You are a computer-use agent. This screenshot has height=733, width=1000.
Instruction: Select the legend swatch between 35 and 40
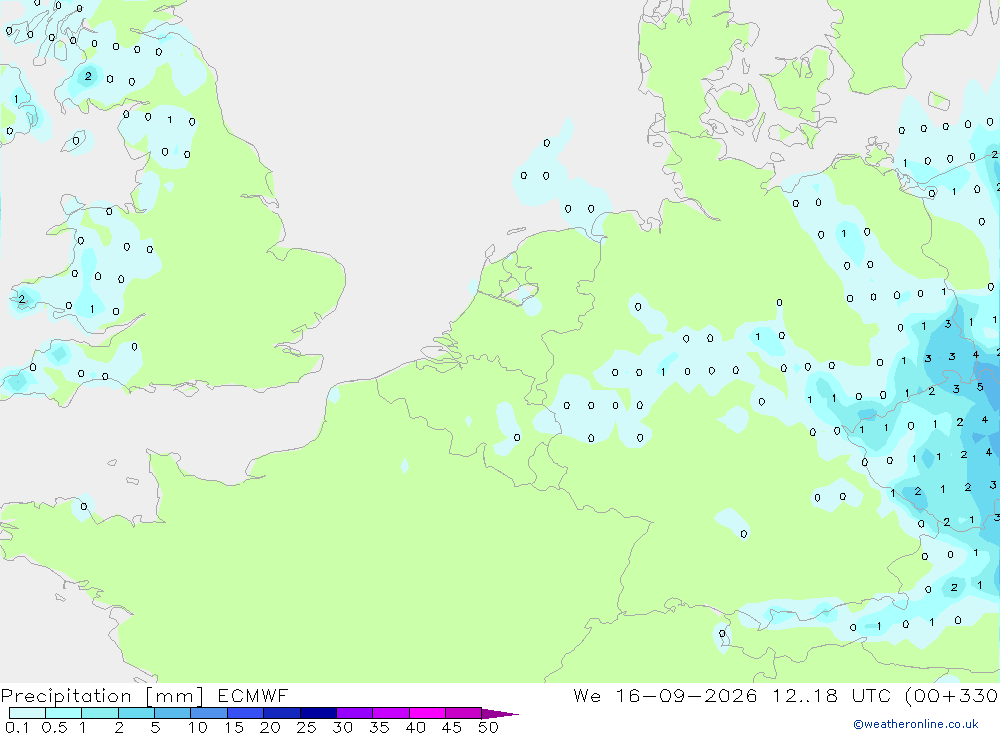click(x=391, y=713)
